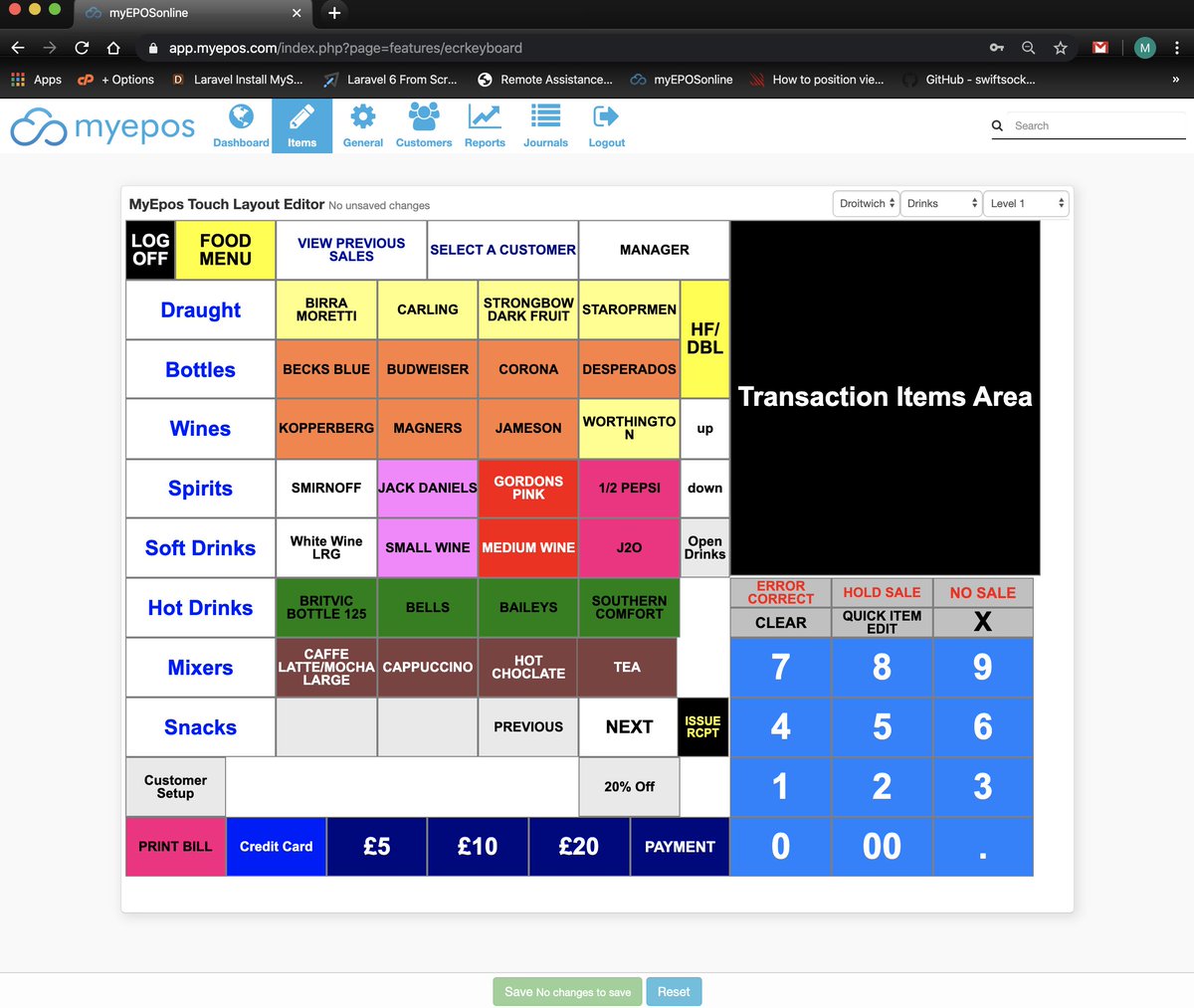Click VIEW PREVIOUS SALES key
The height and width of the screenshot is (1008, 1194).
(x=351, y=250)
